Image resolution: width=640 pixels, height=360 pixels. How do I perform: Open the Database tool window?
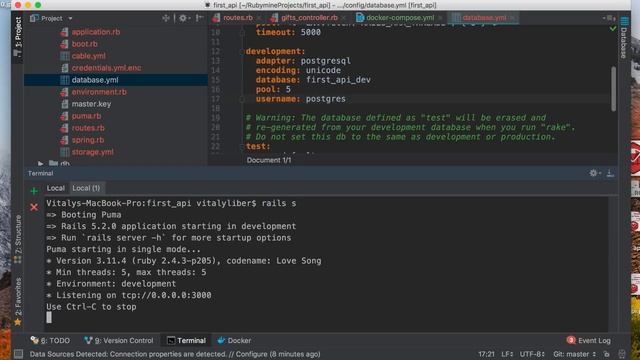624,38
